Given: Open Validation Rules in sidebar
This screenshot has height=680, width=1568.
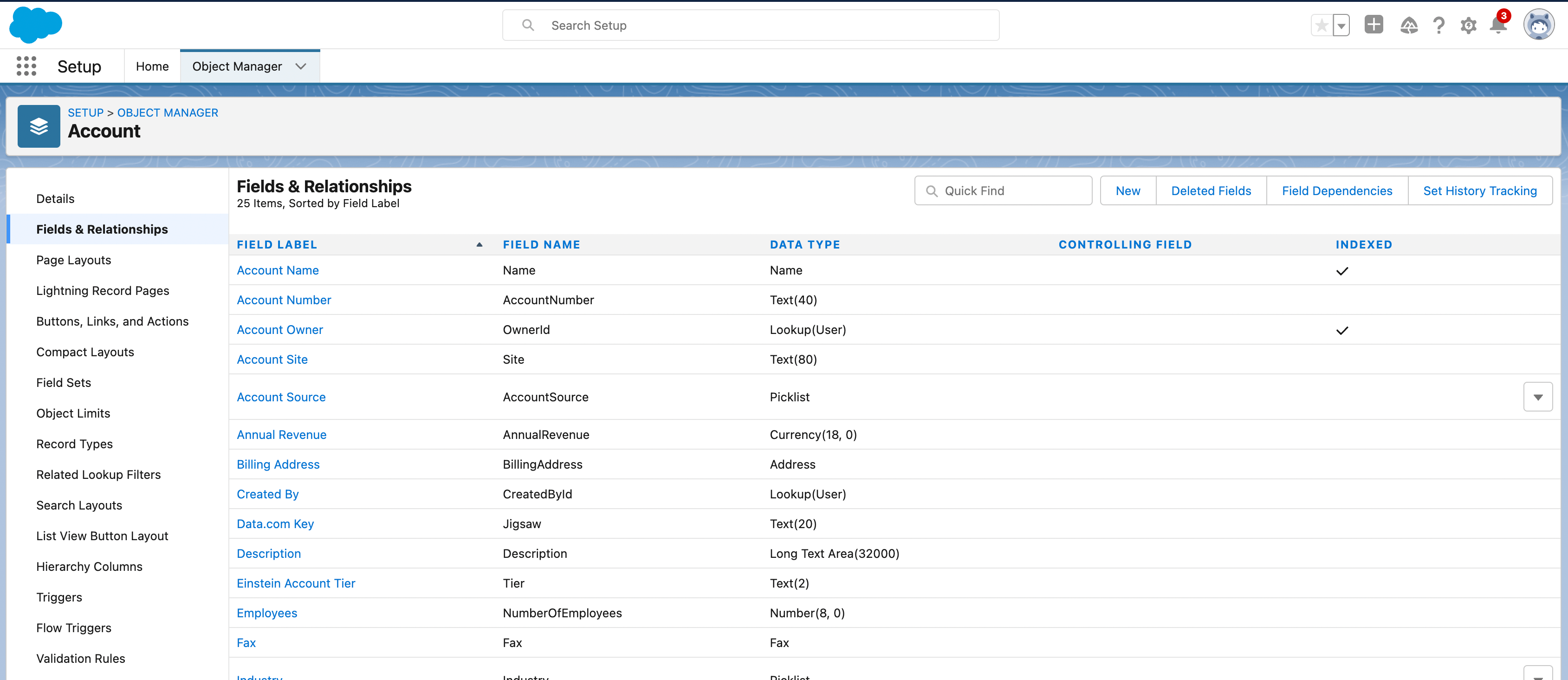Looking at the screenshot, I should pos(80,659).
